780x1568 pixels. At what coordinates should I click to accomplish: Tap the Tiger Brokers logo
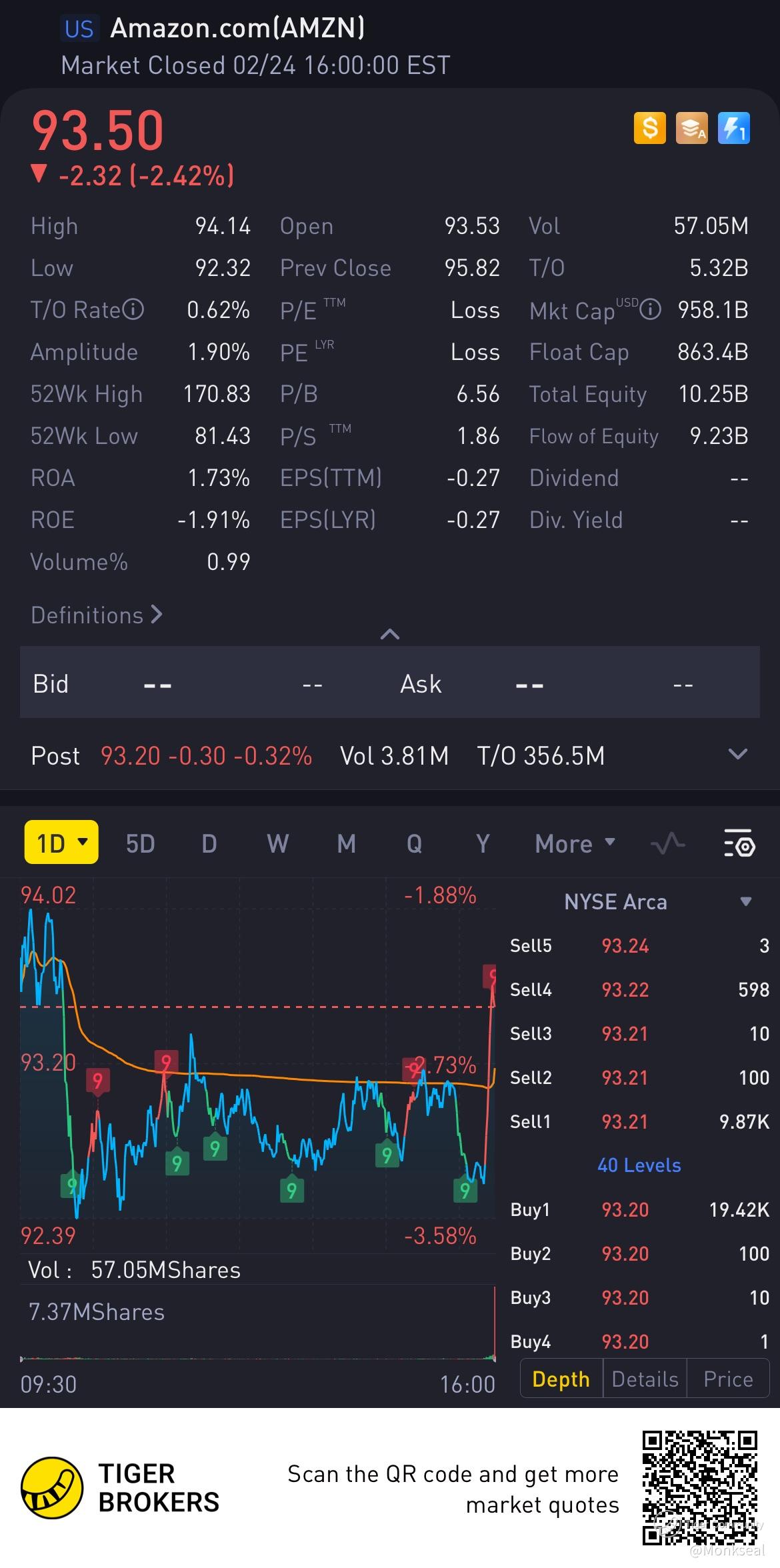[52, 1488]
